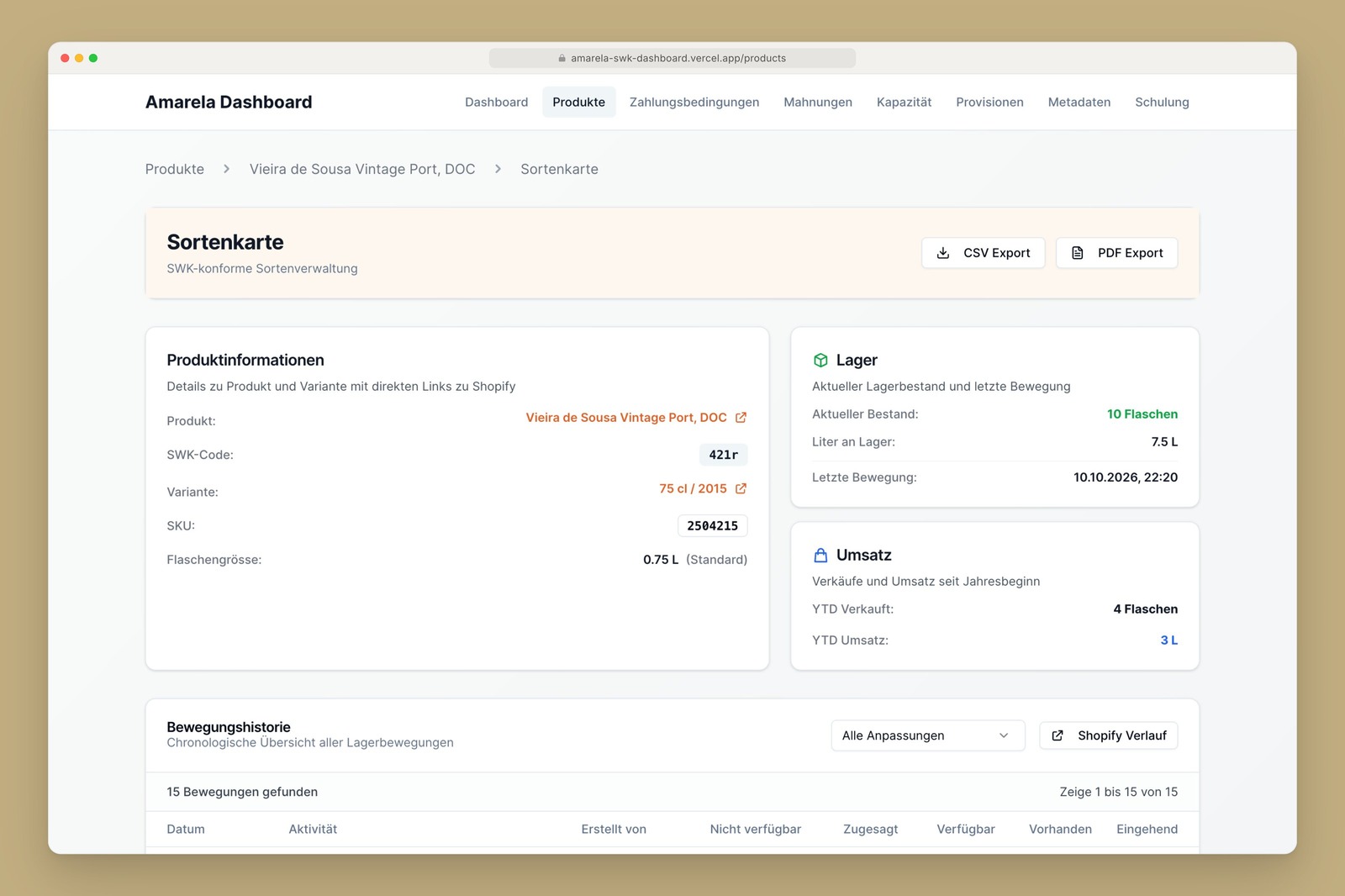Click the Sortenkarte breadcrumb text
Screen dimensions: 1345x896
point(559,169)
